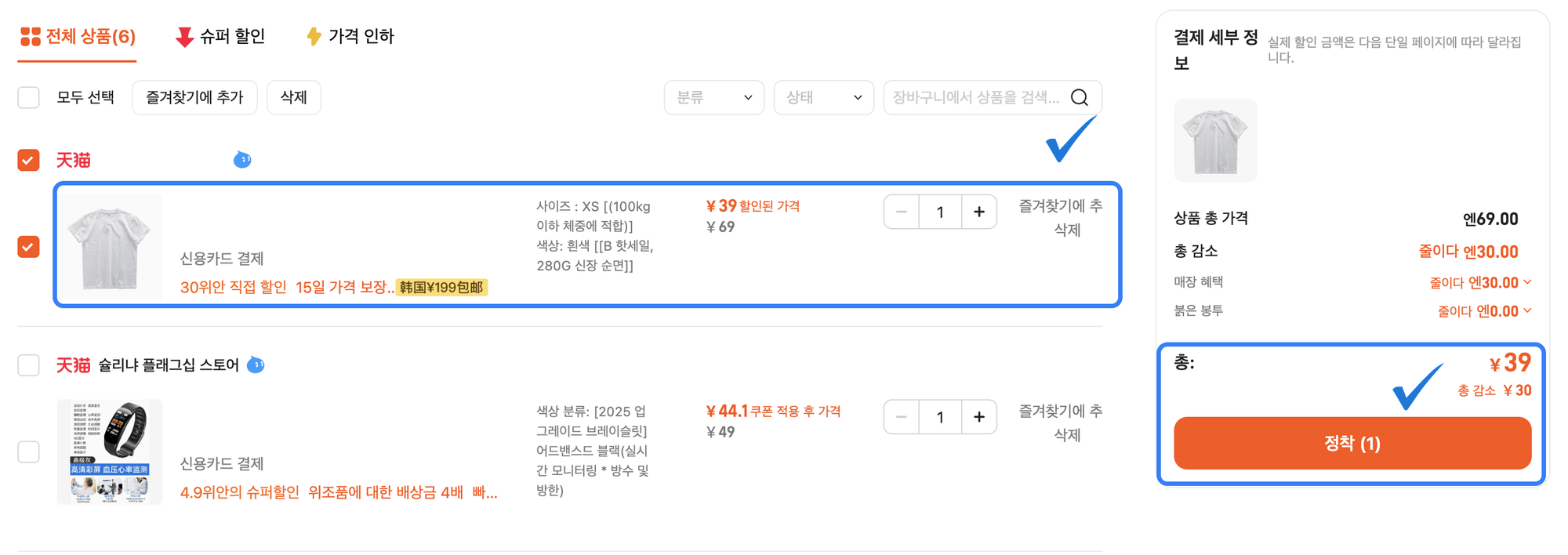The height and width of the screenshot is (555, 1568).
Task: Expand the 매장 혜택 discount details
Action: (1528, 282)
